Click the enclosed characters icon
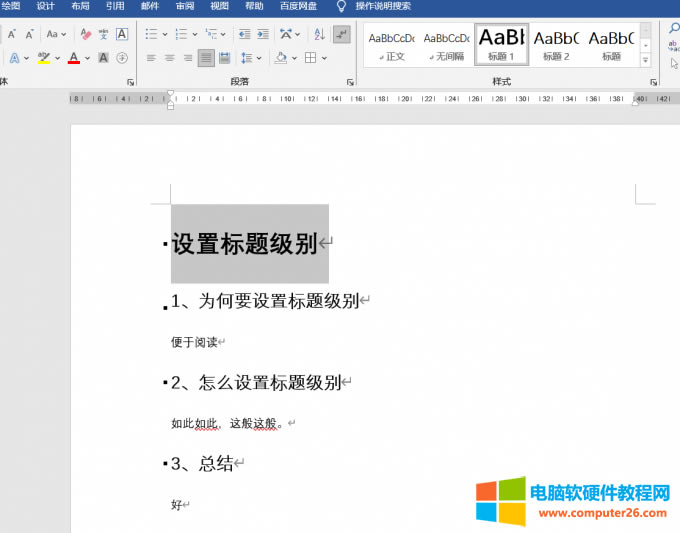This screenshot has height=533, width=680. coord(122,58)
